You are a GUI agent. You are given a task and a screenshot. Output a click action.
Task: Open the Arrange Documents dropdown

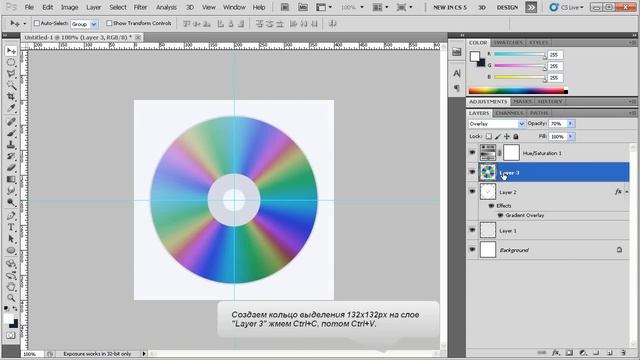coord(381,7)
